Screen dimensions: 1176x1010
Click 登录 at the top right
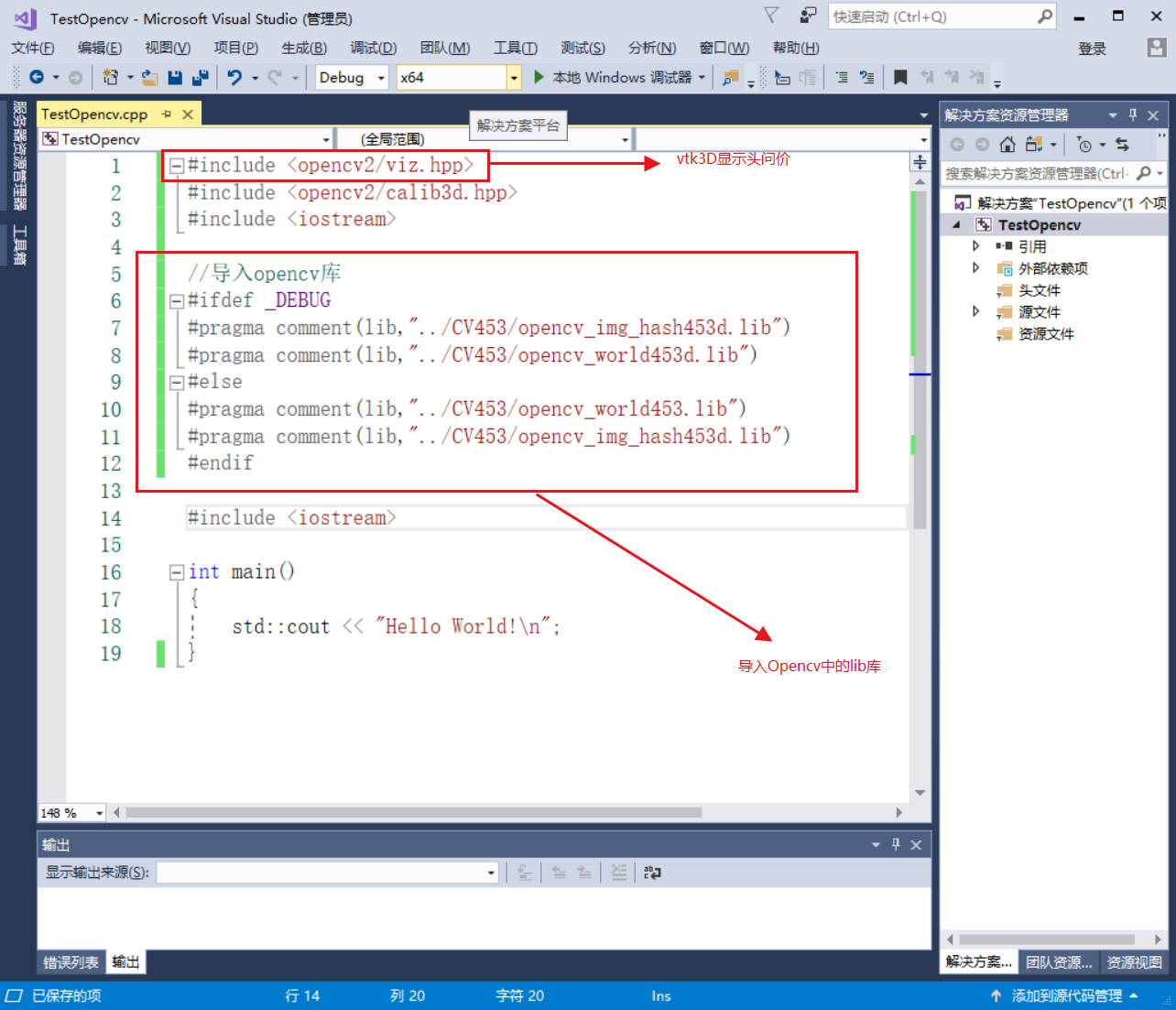pyautogui.click(x=1092, y=49)
